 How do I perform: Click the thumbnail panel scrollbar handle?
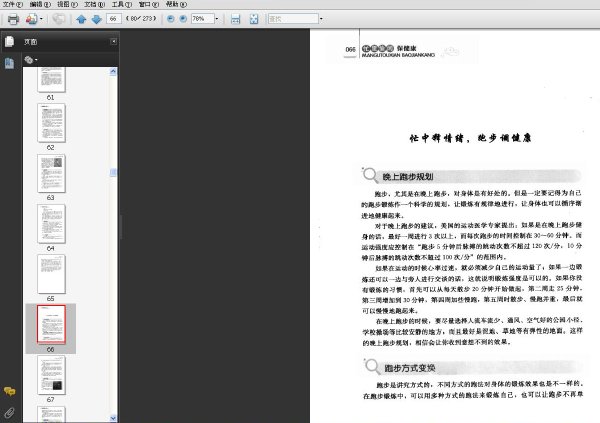(113, 172)
